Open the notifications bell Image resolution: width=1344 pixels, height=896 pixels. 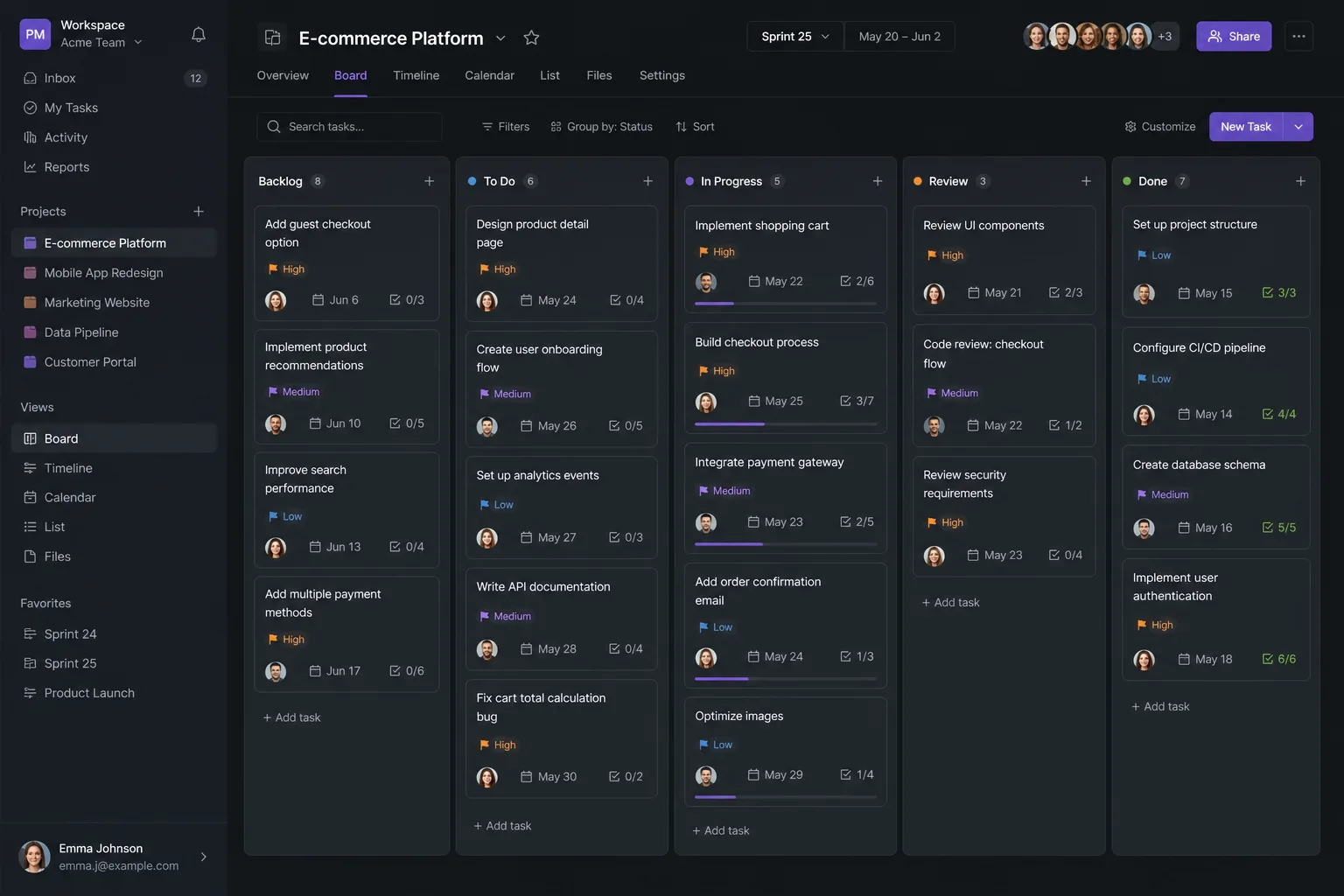199,35
